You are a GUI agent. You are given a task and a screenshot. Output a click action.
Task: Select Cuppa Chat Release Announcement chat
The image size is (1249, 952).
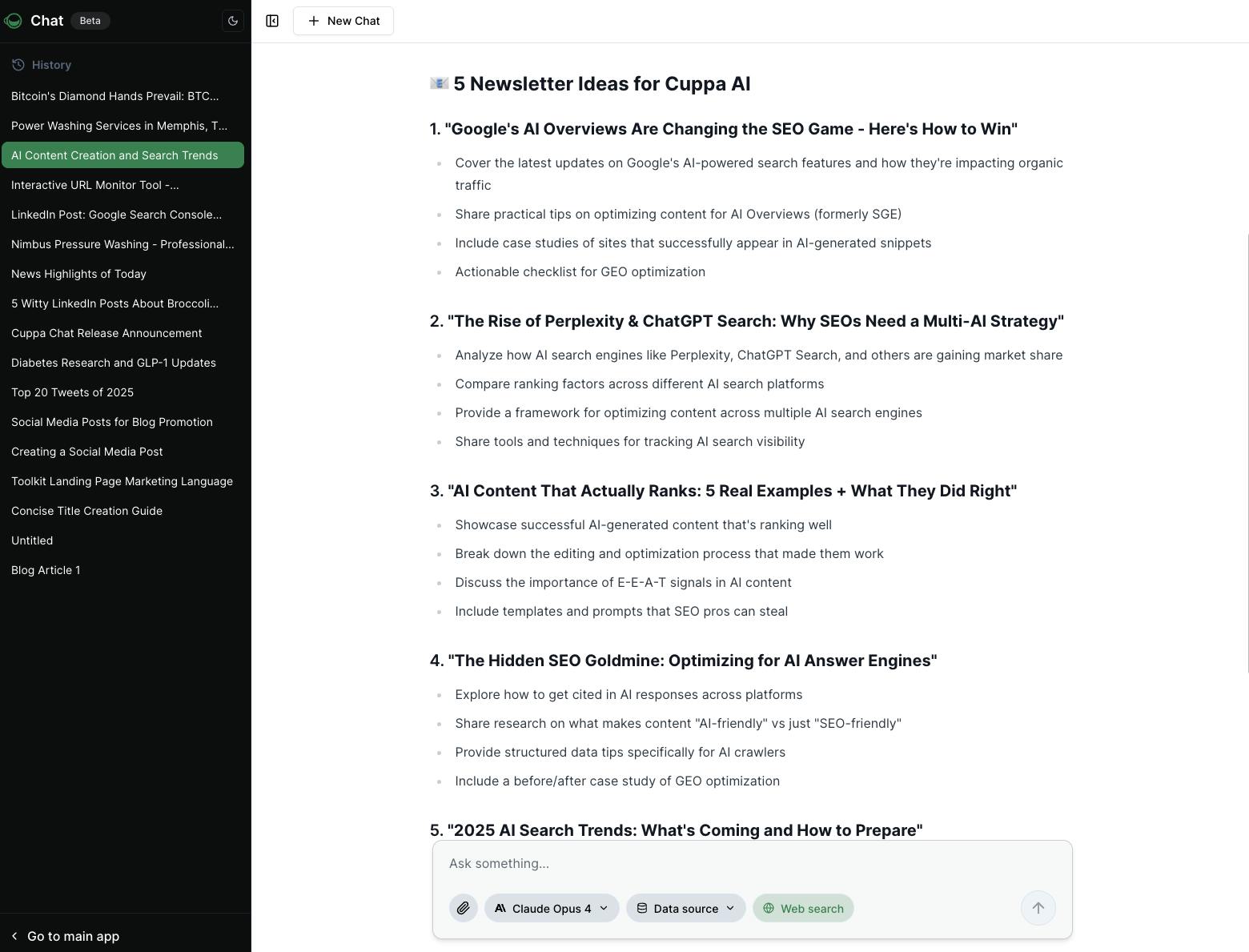tap(106, 333)
